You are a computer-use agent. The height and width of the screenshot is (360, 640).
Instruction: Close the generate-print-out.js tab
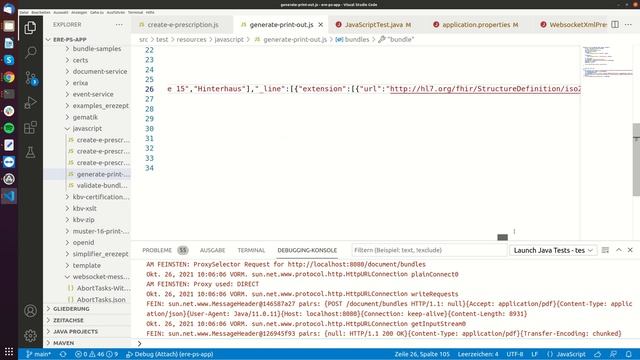click(321, 24)
